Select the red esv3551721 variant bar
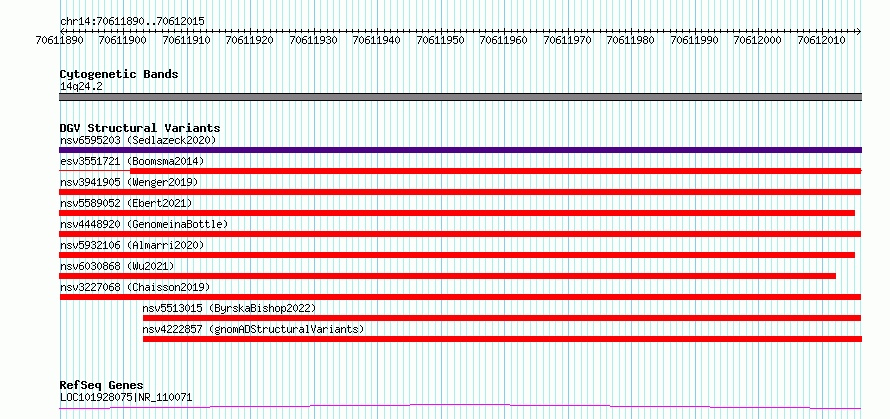This screenshot has height=419, width=890. point(496,171)
